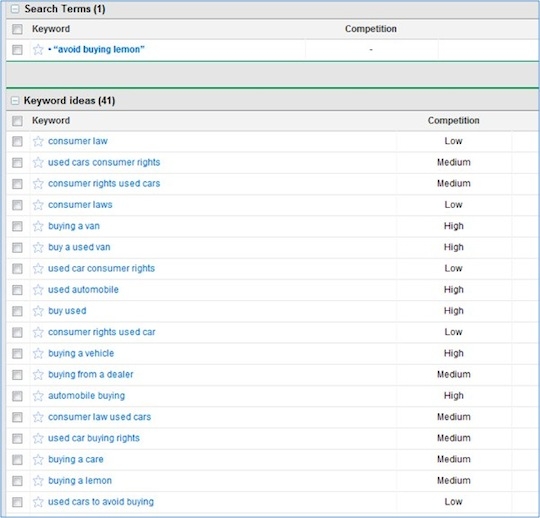
Task: Open the buy used keyword link
Action: pos(67,311)
